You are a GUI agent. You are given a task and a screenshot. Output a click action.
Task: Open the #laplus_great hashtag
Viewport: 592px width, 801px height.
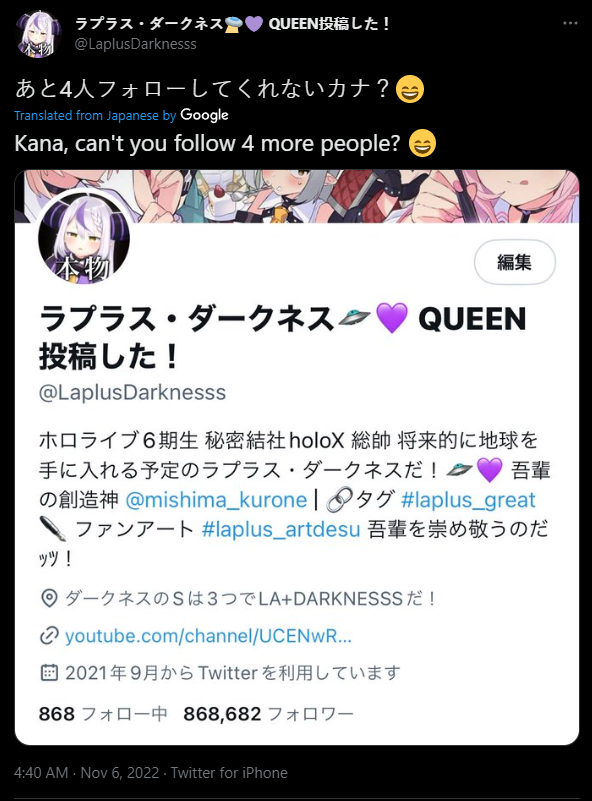tap(468, 500)
